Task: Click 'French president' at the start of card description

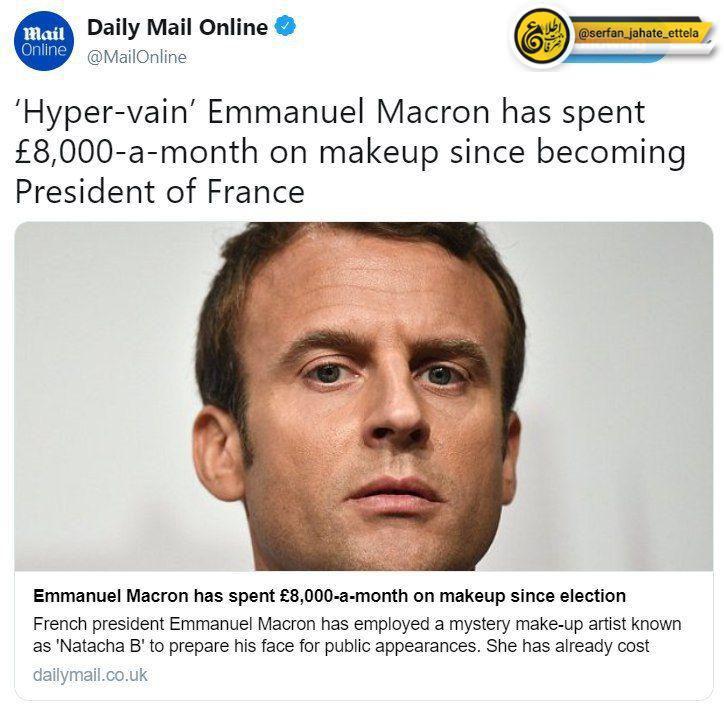Action: [x=98, y=625]
